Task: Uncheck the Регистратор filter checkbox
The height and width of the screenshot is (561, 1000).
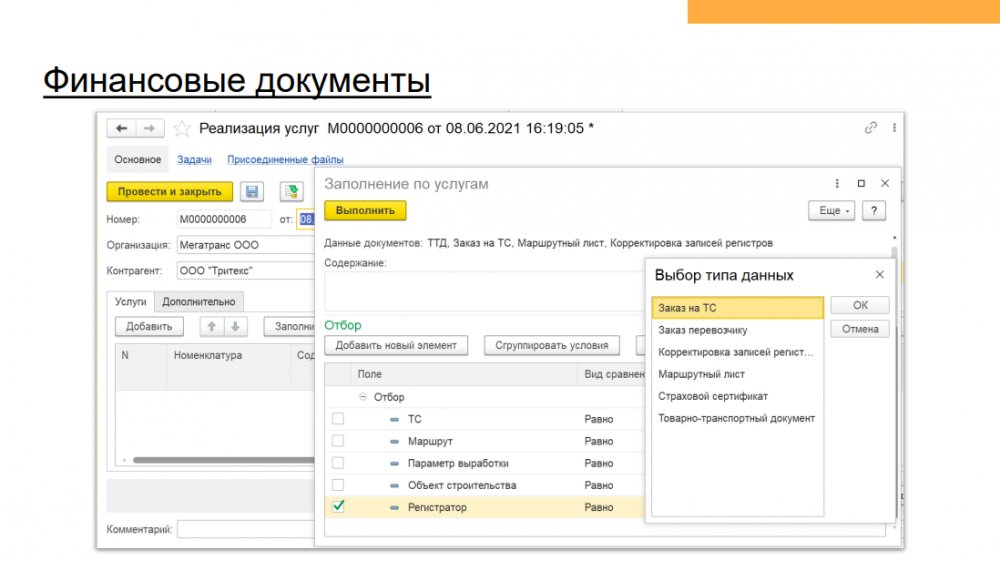Action: tap(338, 507)
